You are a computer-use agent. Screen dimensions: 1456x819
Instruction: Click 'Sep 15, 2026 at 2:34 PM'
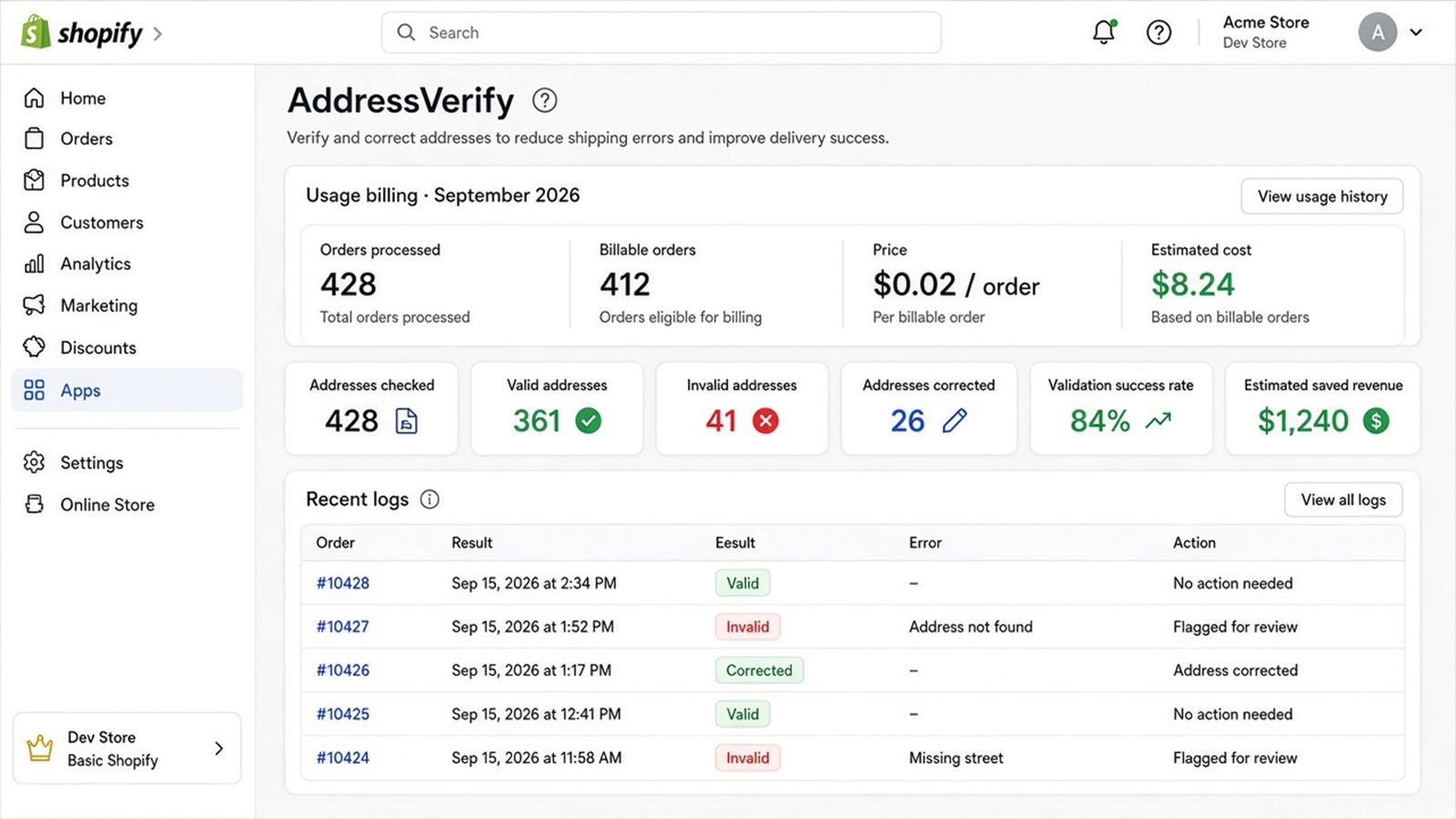click(534, 583)
